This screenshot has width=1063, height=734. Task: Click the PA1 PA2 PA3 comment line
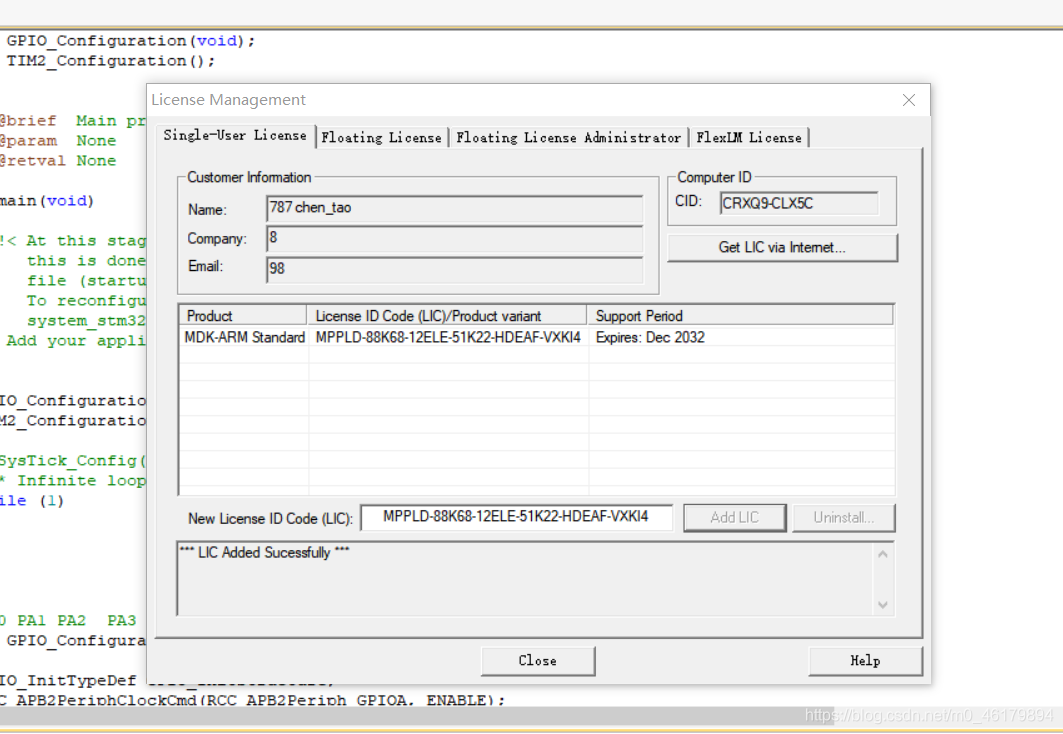click(x=68, y=620)
